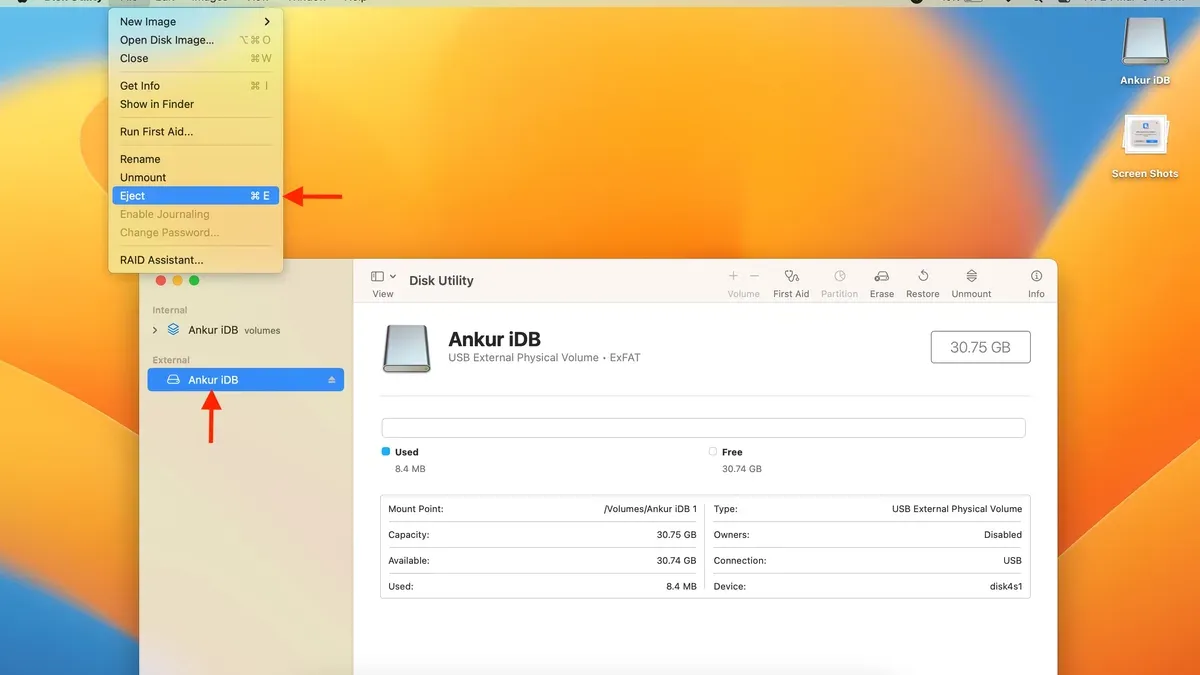Viewport: 1200px width, 675px height.
Task: Open the New Image submenu
Action: click(196, 22)
